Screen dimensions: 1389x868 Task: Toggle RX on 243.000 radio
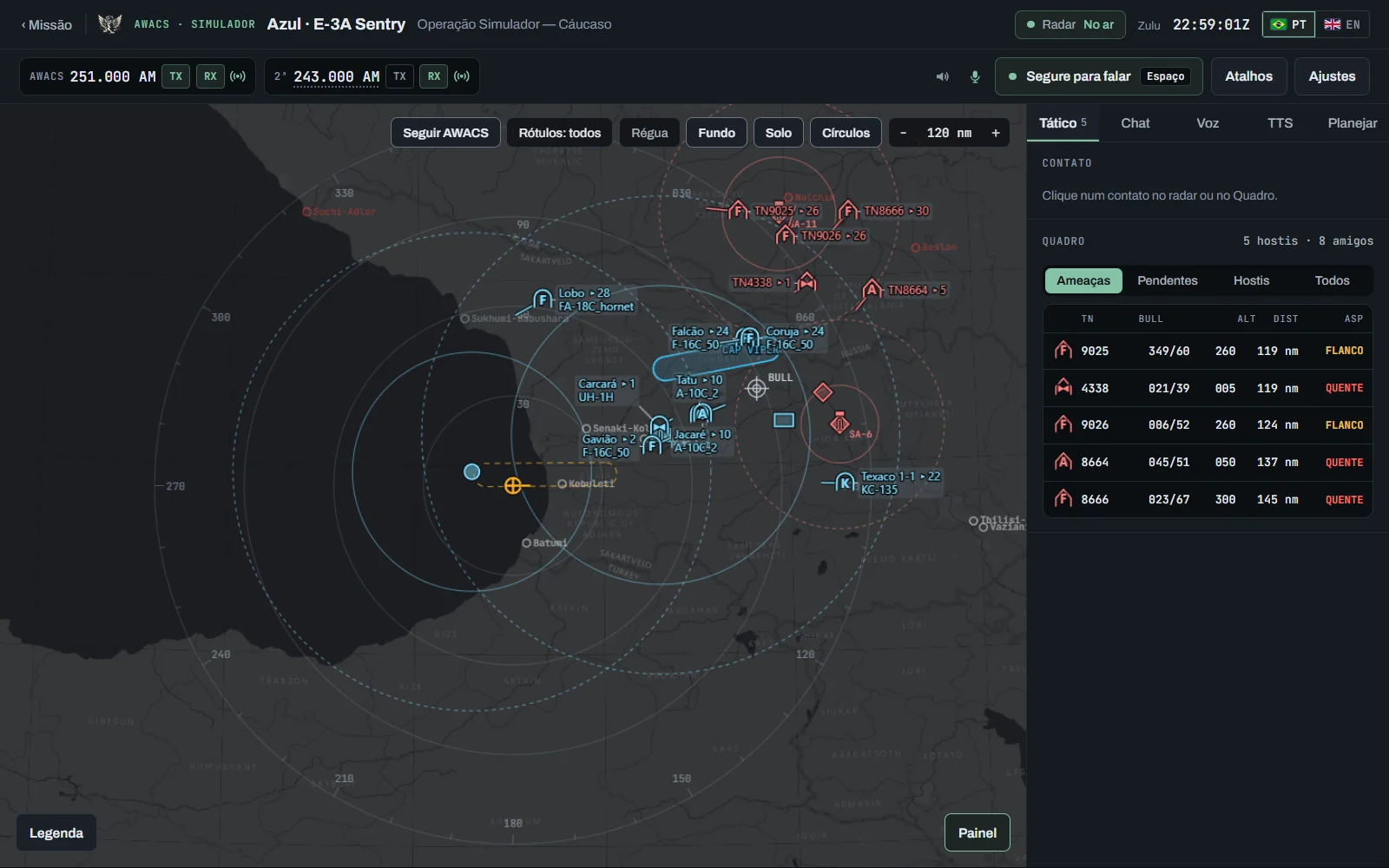(x=434, y=76)
